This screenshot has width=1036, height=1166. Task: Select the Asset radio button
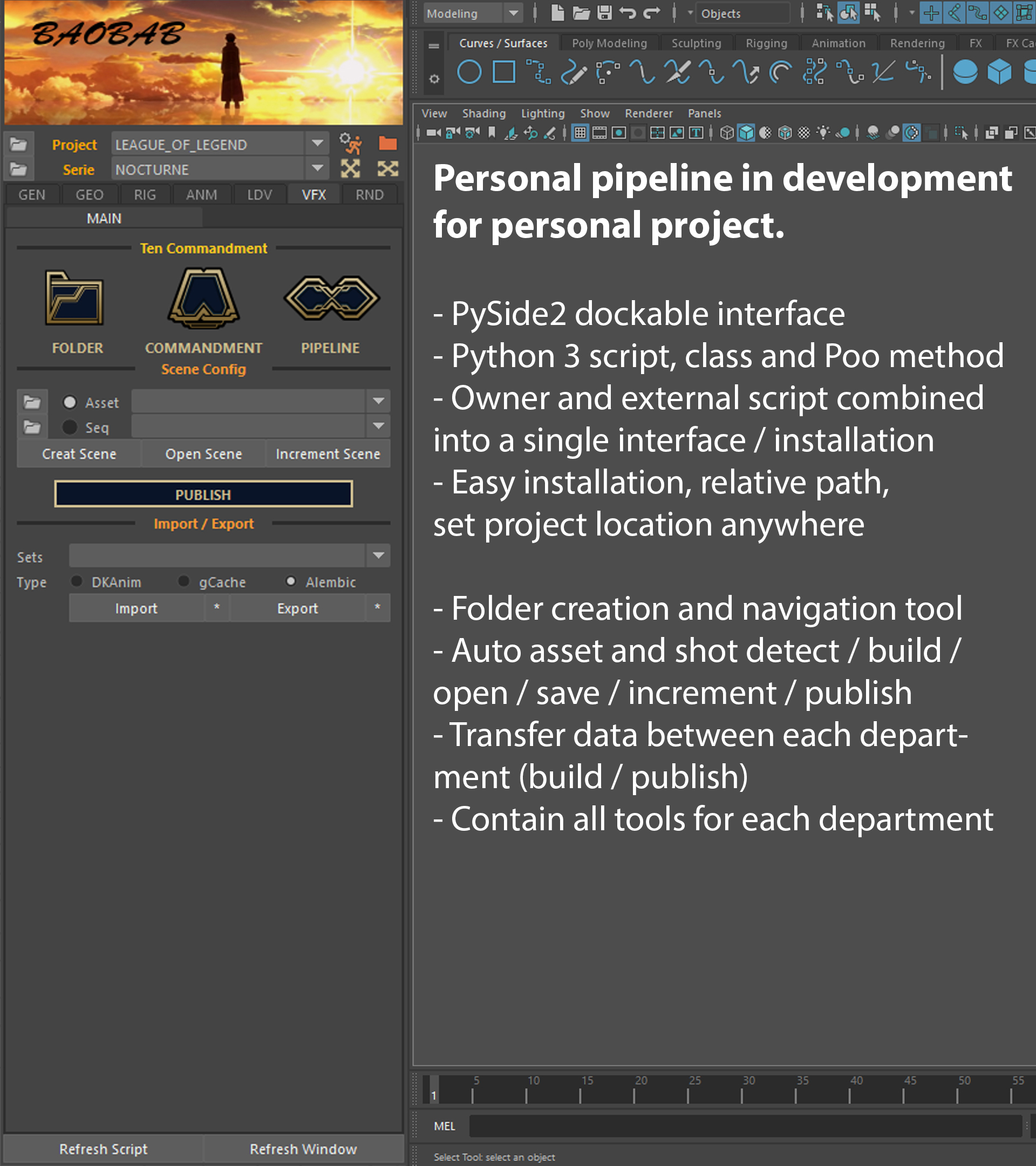click(x=70, y=402)
